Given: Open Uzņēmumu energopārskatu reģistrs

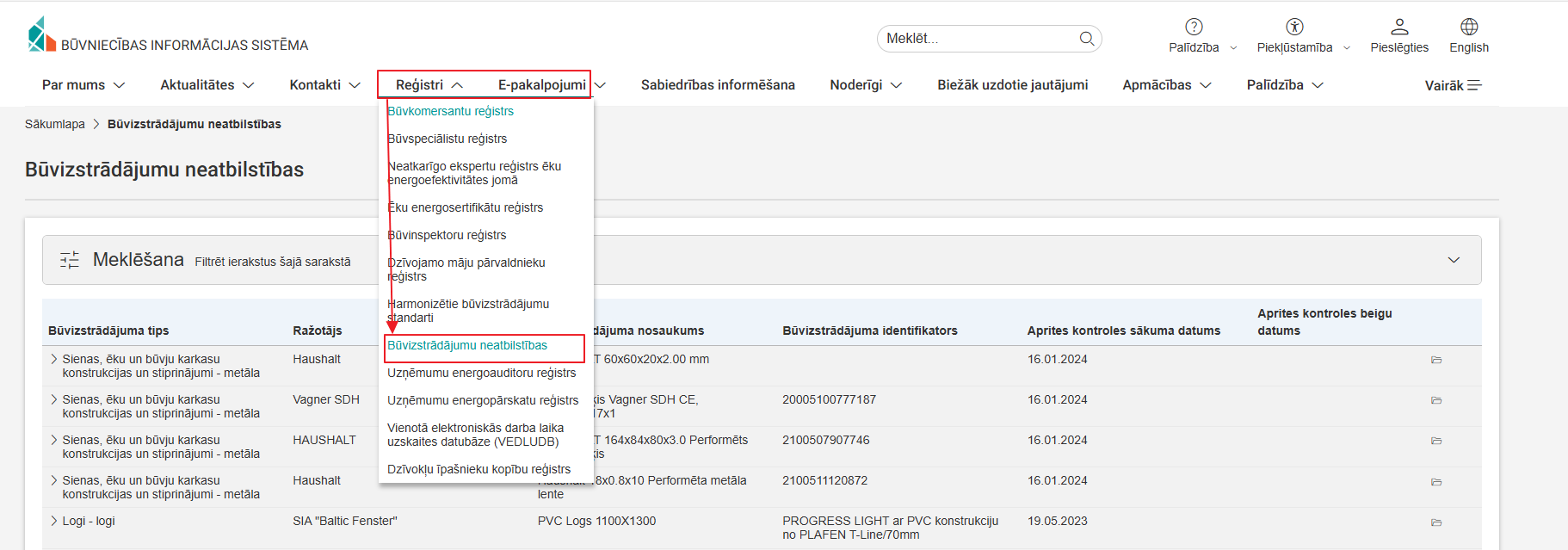Looking at the screenshot, I should pyautogui.click(x=483, y=400).
